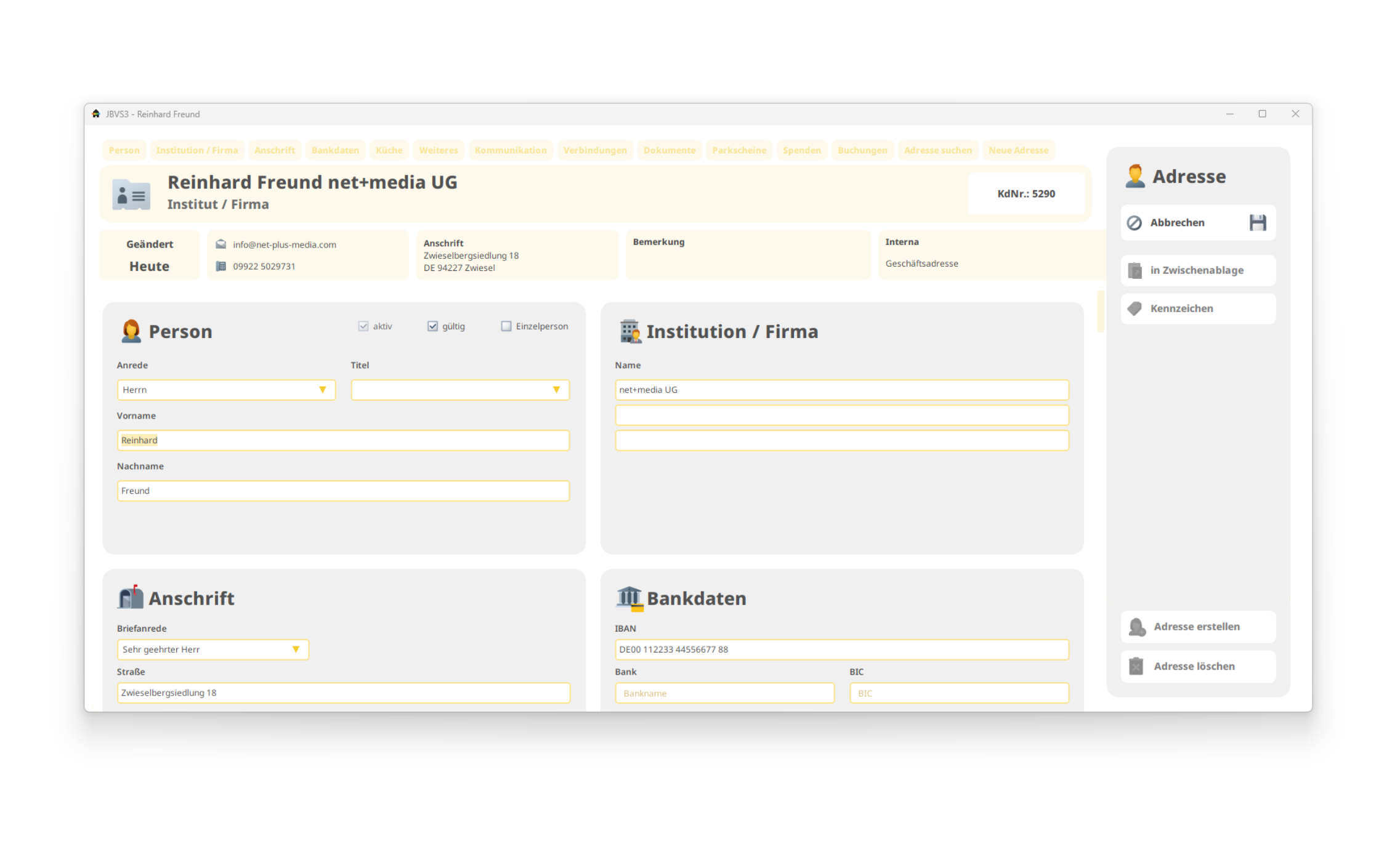This screenshot has width=1400, height=852.
Task: Open the Briefanrede dropdown
Action: tap(295, 649)
